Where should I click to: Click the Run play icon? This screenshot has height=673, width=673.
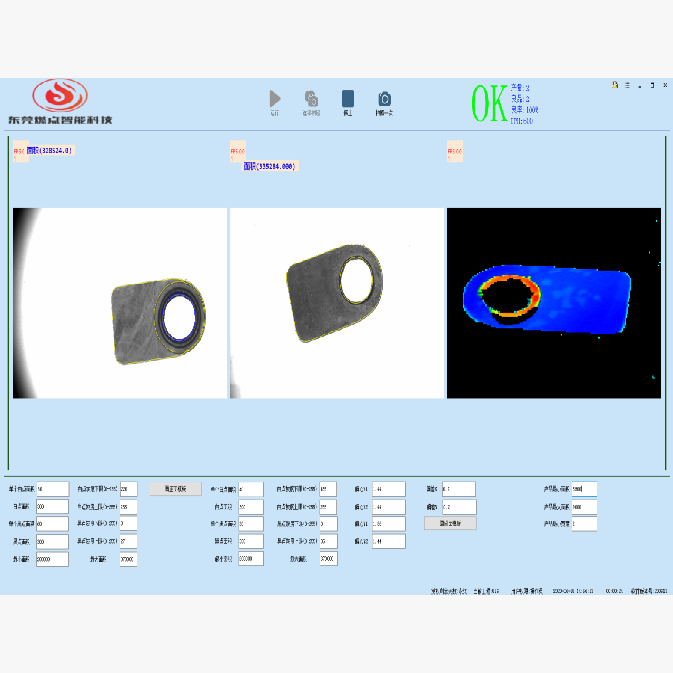coord(275,99)
